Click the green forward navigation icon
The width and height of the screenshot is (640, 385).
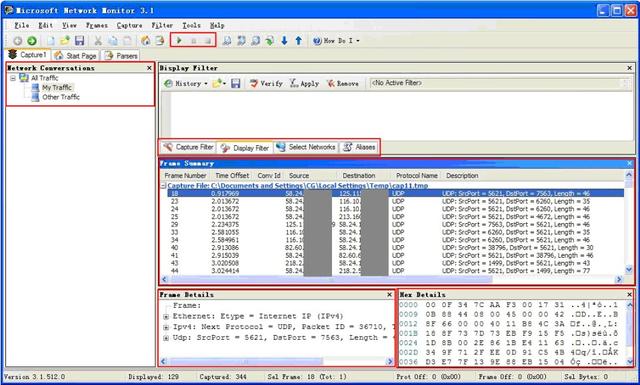point(32,41)
